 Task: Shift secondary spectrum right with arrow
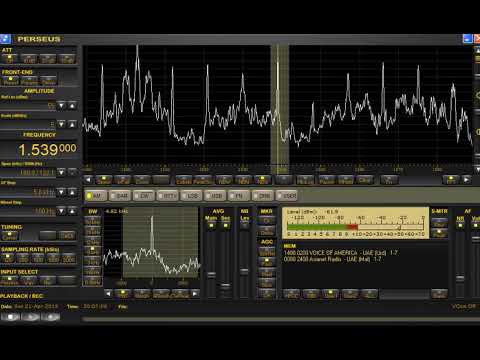[x=195, y=294]
